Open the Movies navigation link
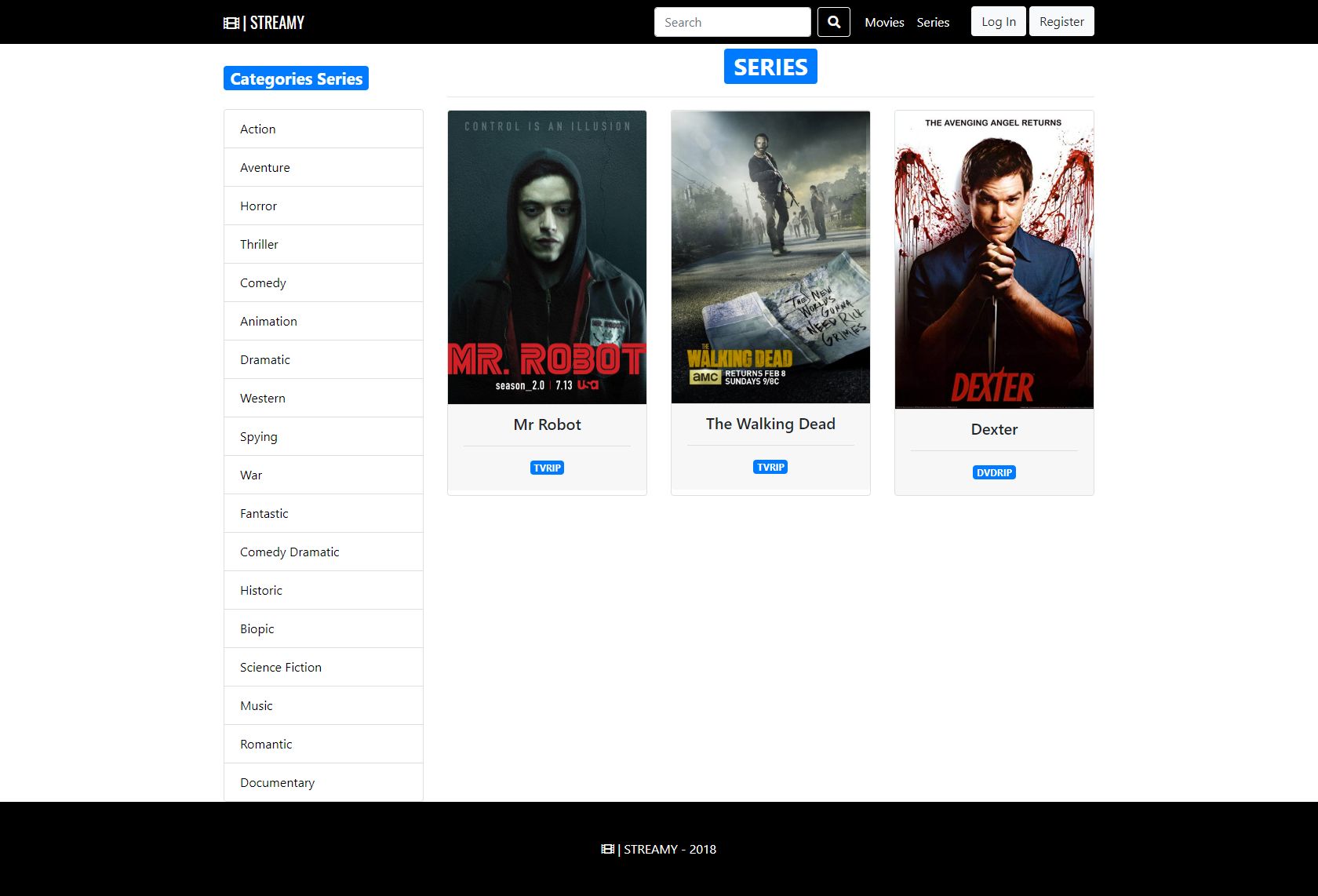The width and height of the screenshot is (1318, 896). (884, 22)
